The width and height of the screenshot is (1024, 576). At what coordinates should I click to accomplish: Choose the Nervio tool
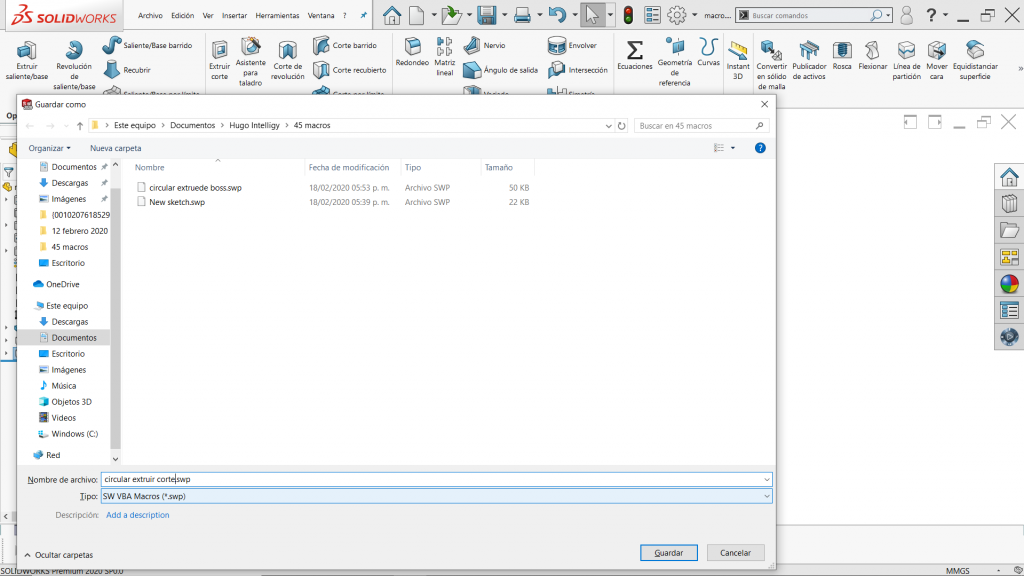coord(485,45)
